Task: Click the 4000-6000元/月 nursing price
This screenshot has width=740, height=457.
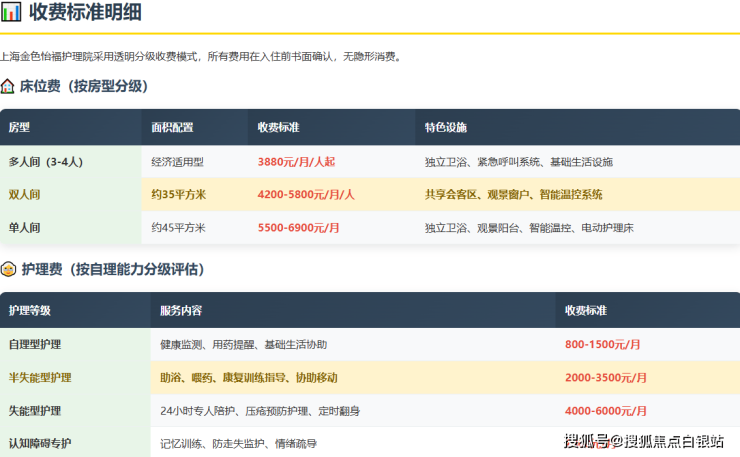Action: 605,411
